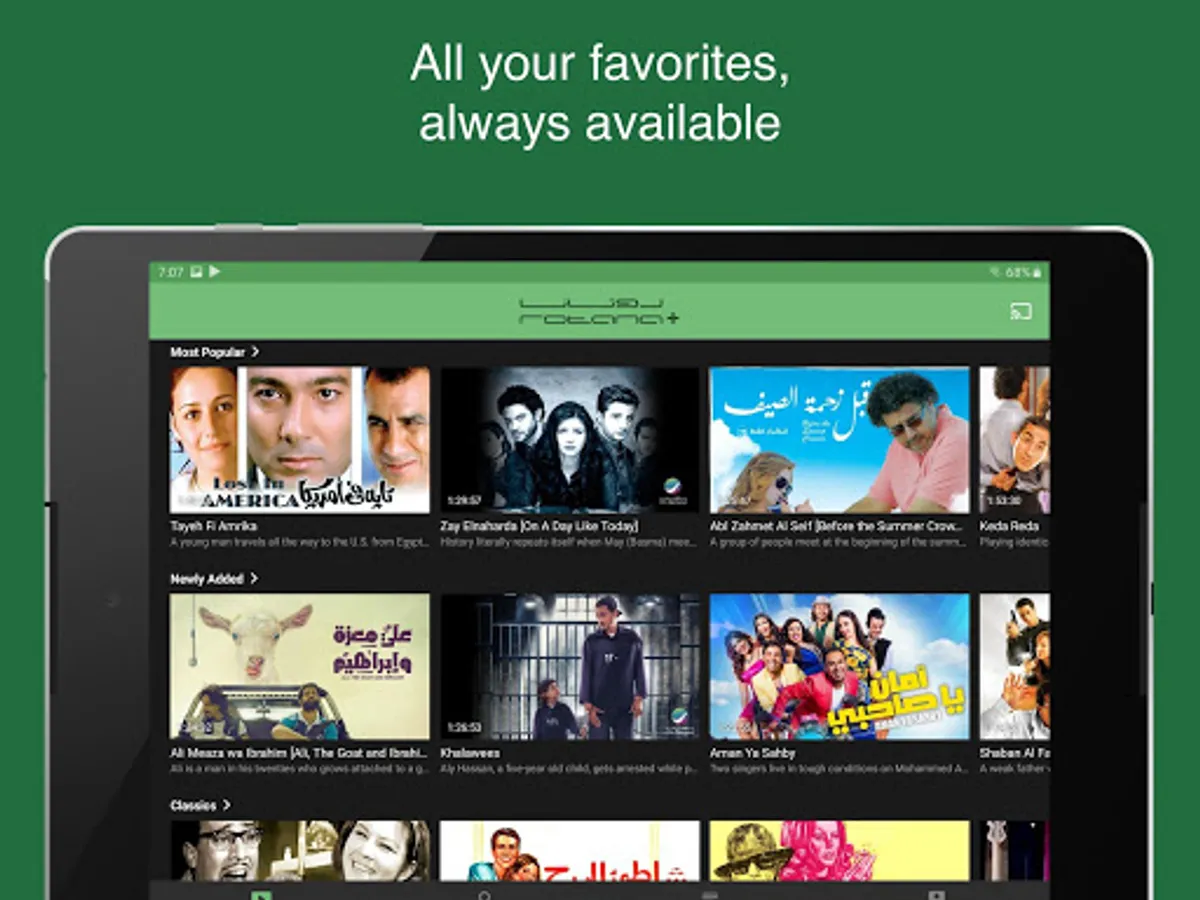1200x900 pixels.
Task: Click description 'A young man travels all the way'
Action: pyautogui.click(x=299, y=542)
